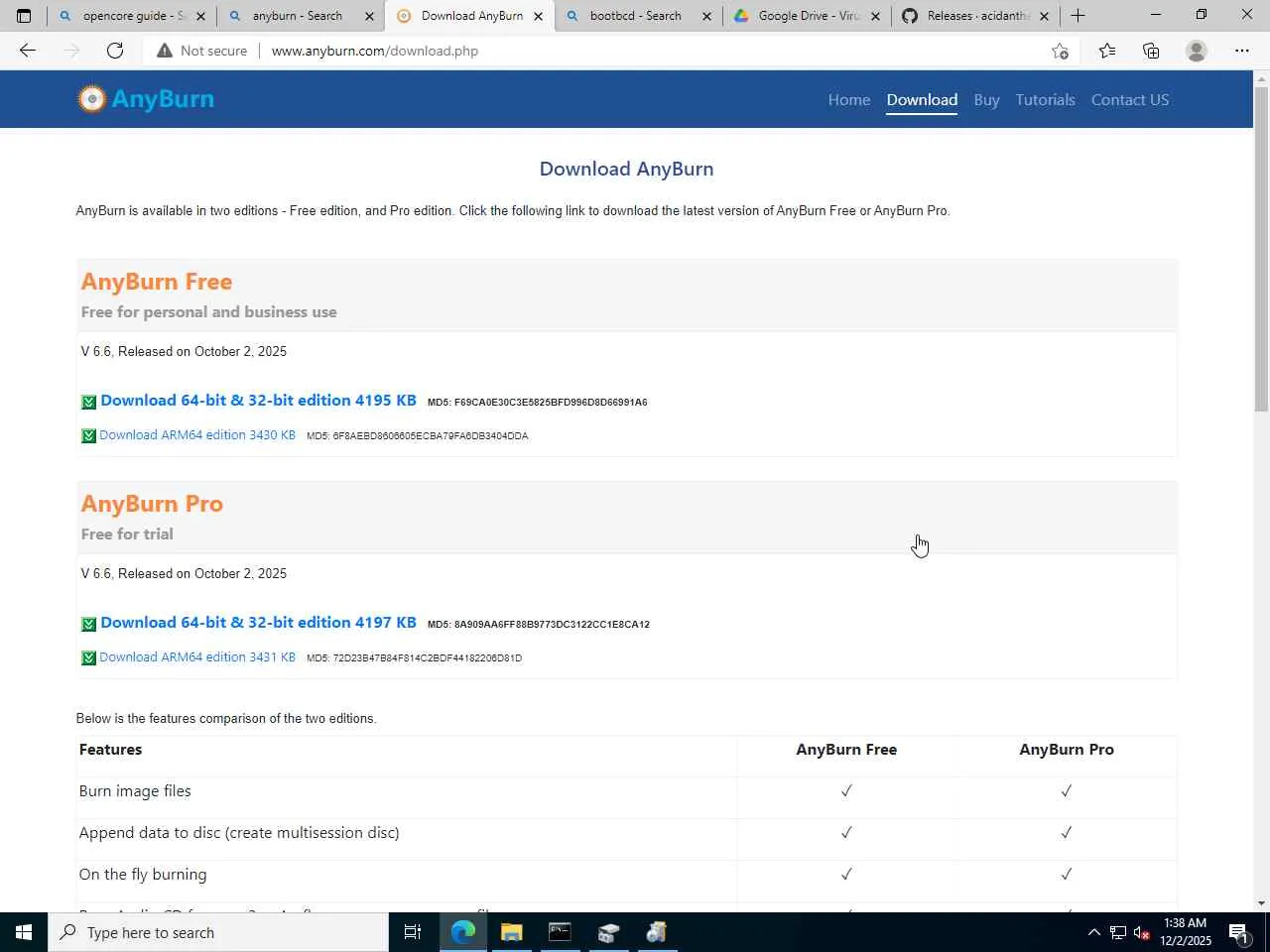
Task: Click the green download icon beside AnyBurn Free ARM64
Action: pos(88,435)
